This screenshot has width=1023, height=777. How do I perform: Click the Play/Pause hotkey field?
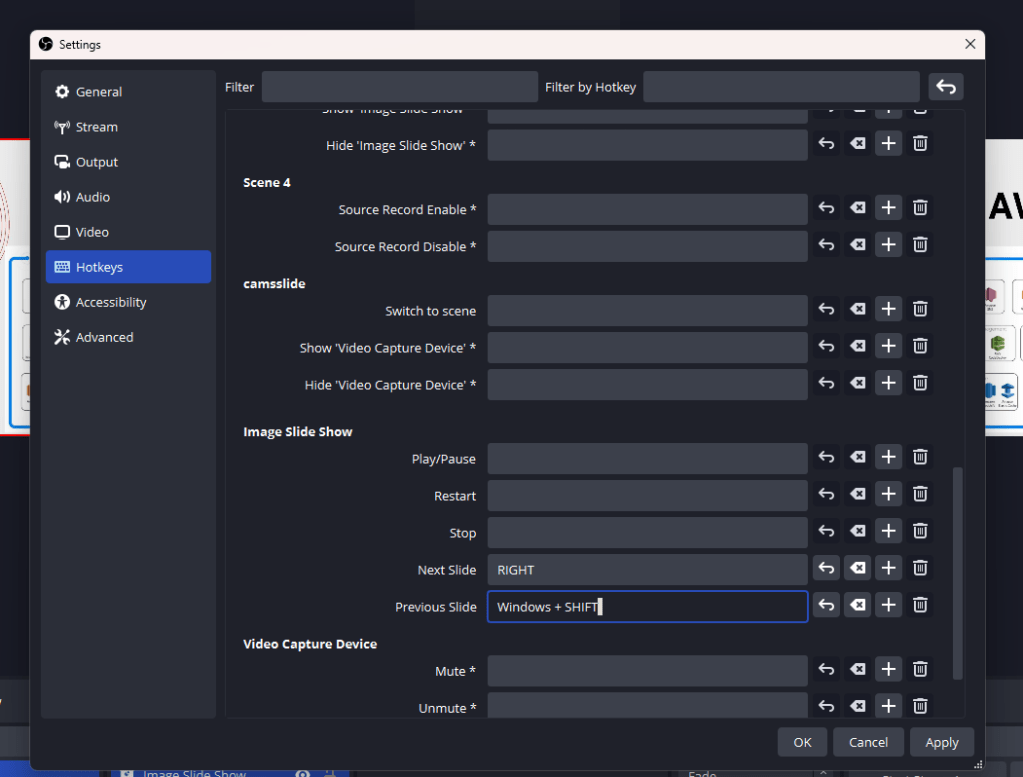pyautogui.click(x=647, y=459)
